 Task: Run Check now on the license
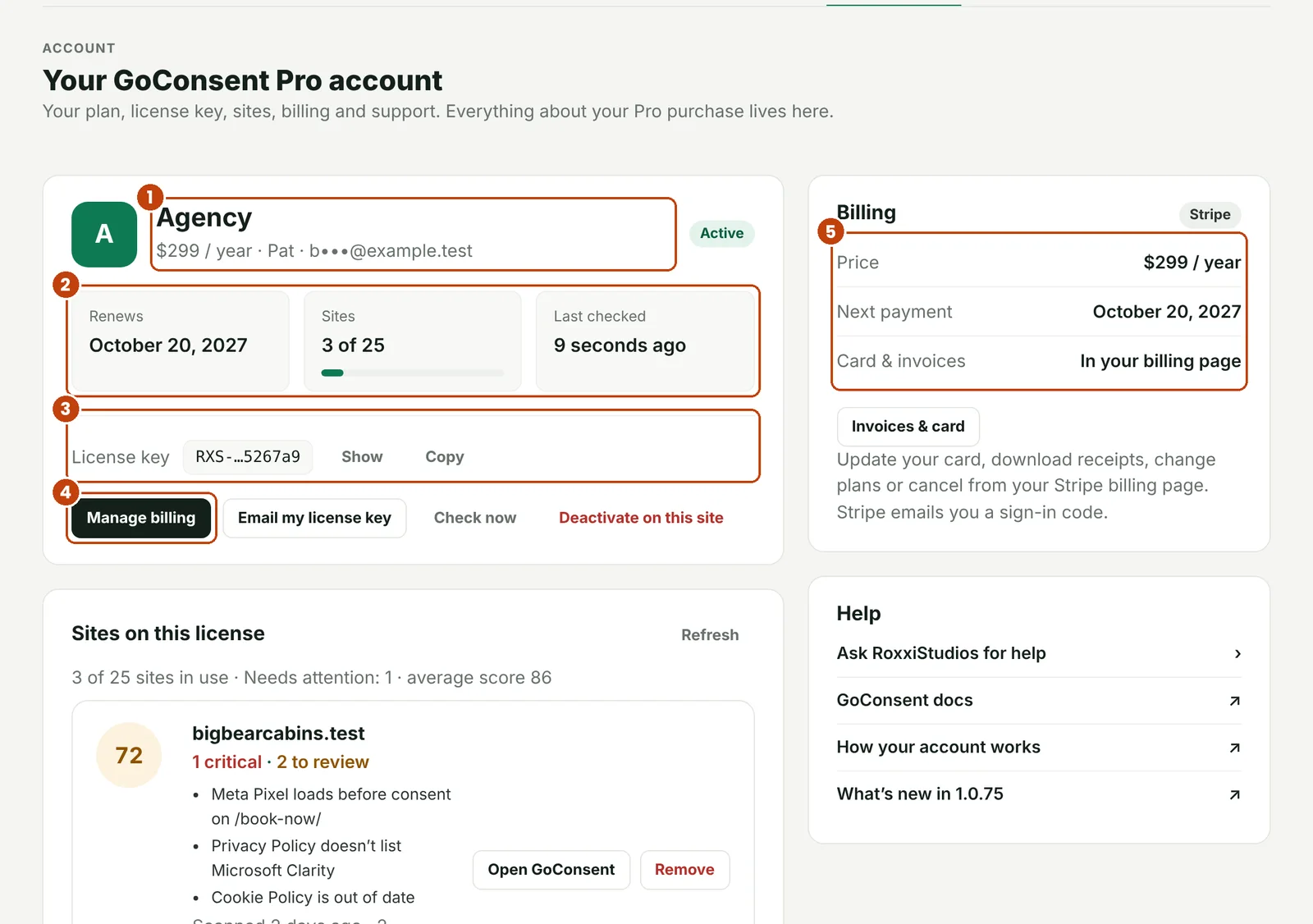point(475,518)
